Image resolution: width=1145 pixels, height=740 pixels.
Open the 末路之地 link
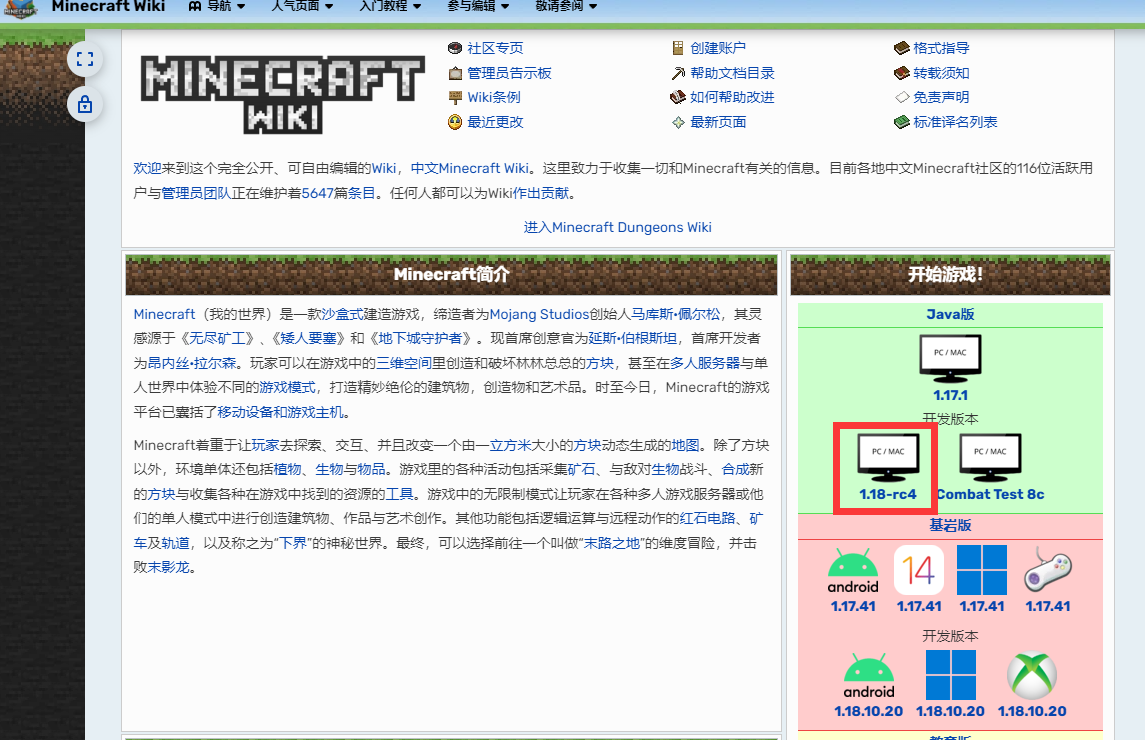611,543
